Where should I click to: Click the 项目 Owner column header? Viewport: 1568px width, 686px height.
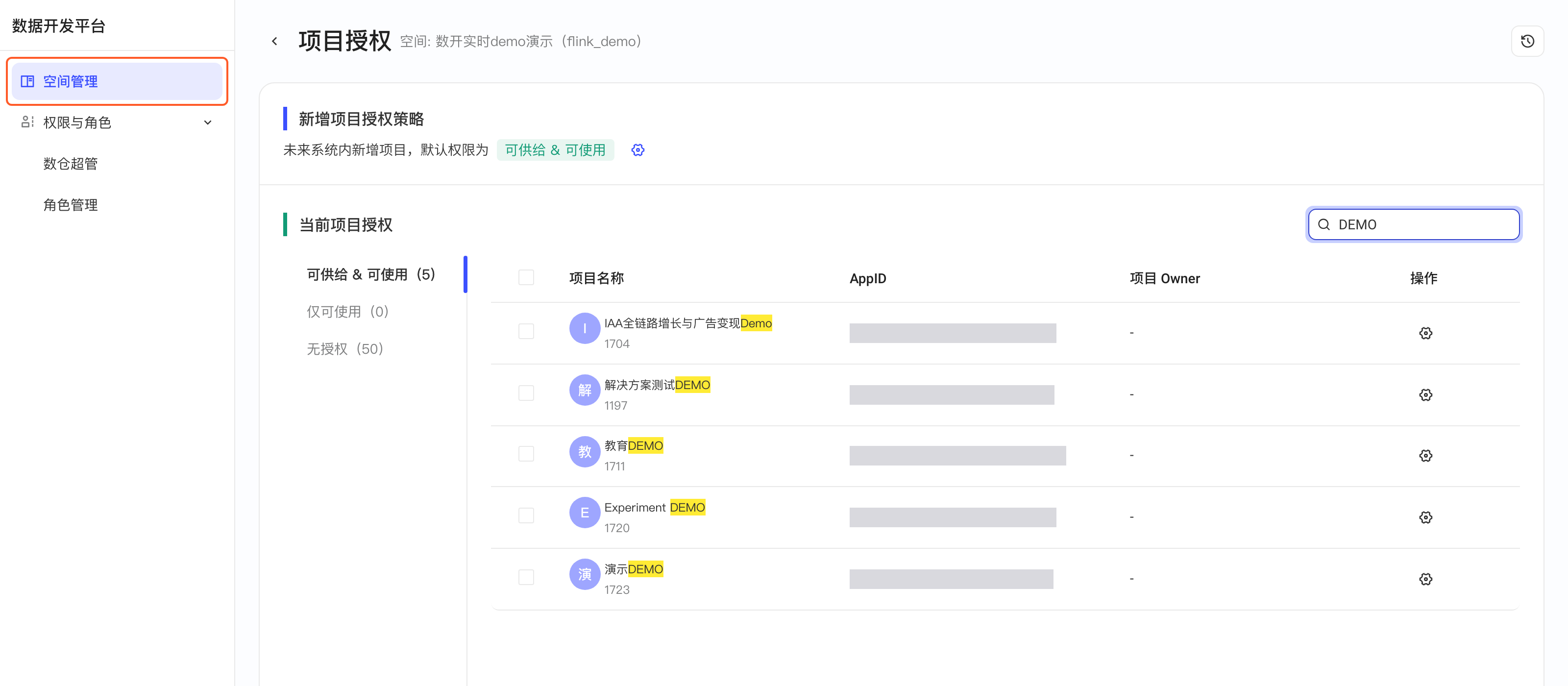point(1165,278)
